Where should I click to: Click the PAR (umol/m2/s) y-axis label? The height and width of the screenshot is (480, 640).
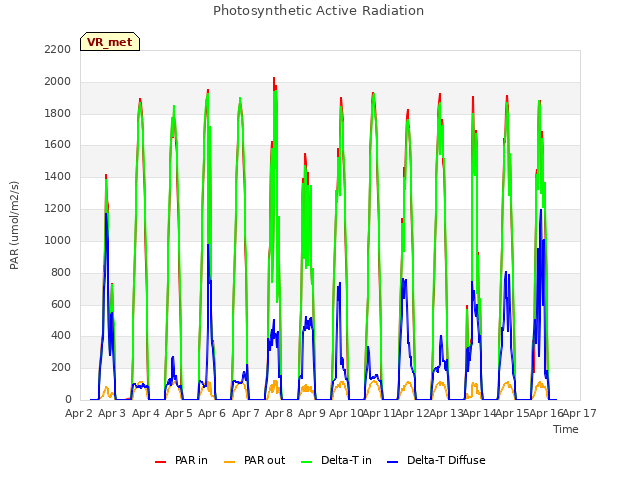coord(14,225)
